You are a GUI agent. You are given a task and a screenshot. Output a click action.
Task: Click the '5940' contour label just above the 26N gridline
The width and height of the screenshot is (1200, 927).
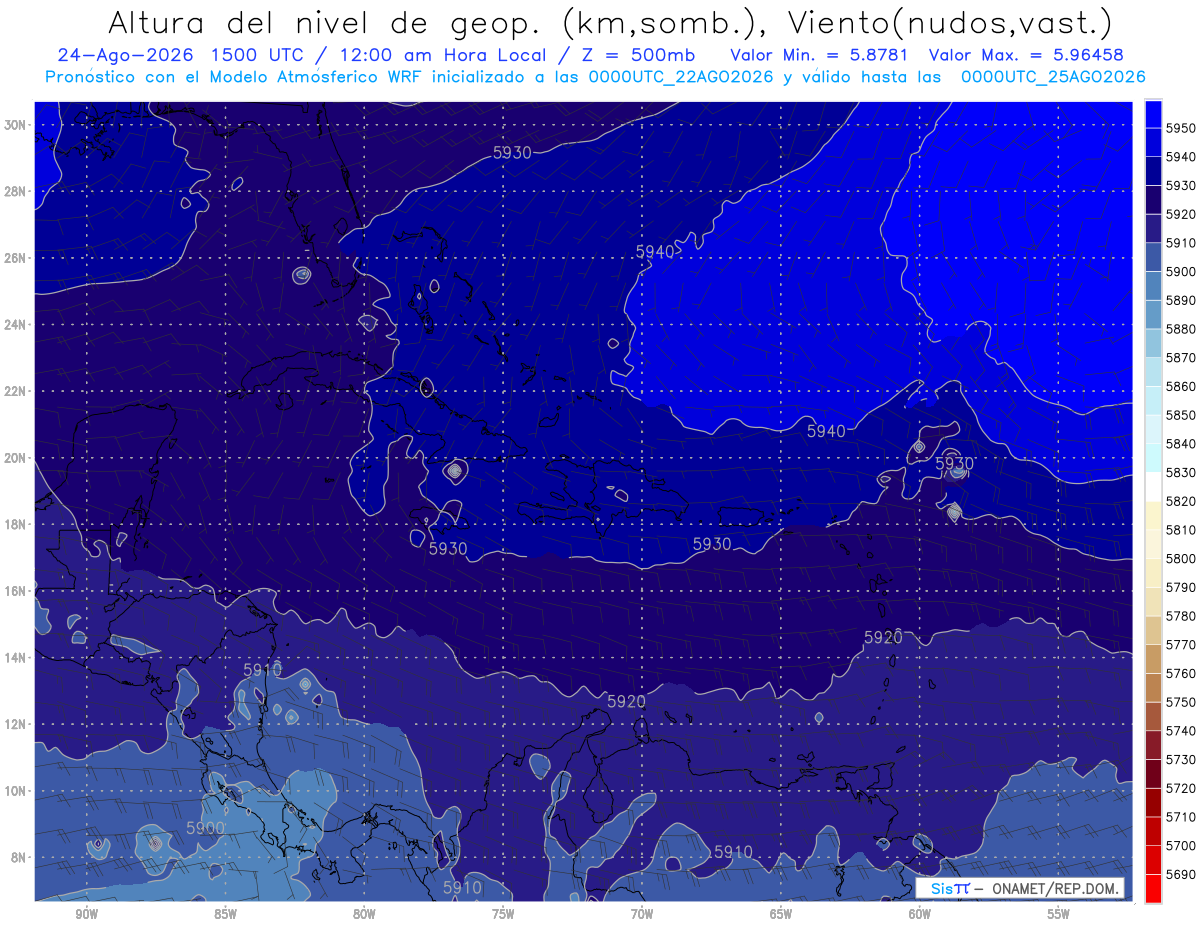pos(655,251)
